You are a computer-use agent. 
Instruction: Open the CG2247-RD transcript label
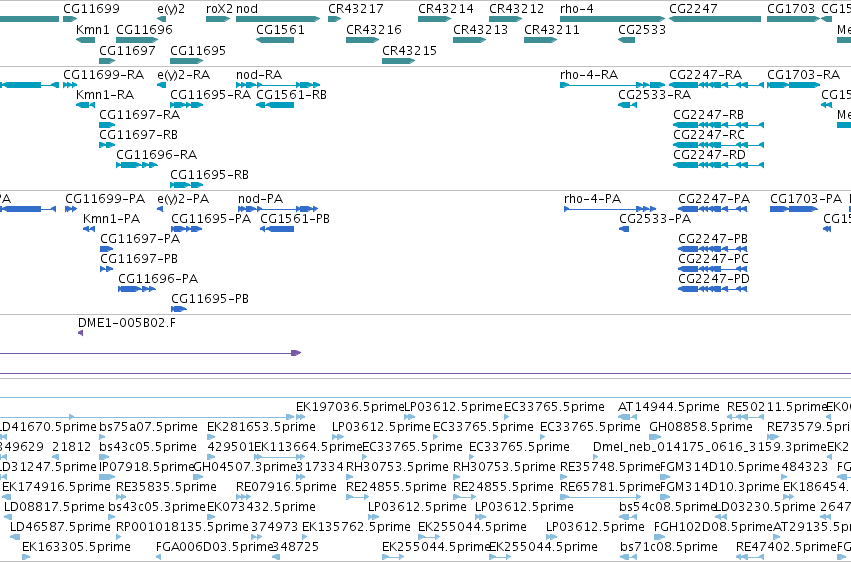click(709, 155)
